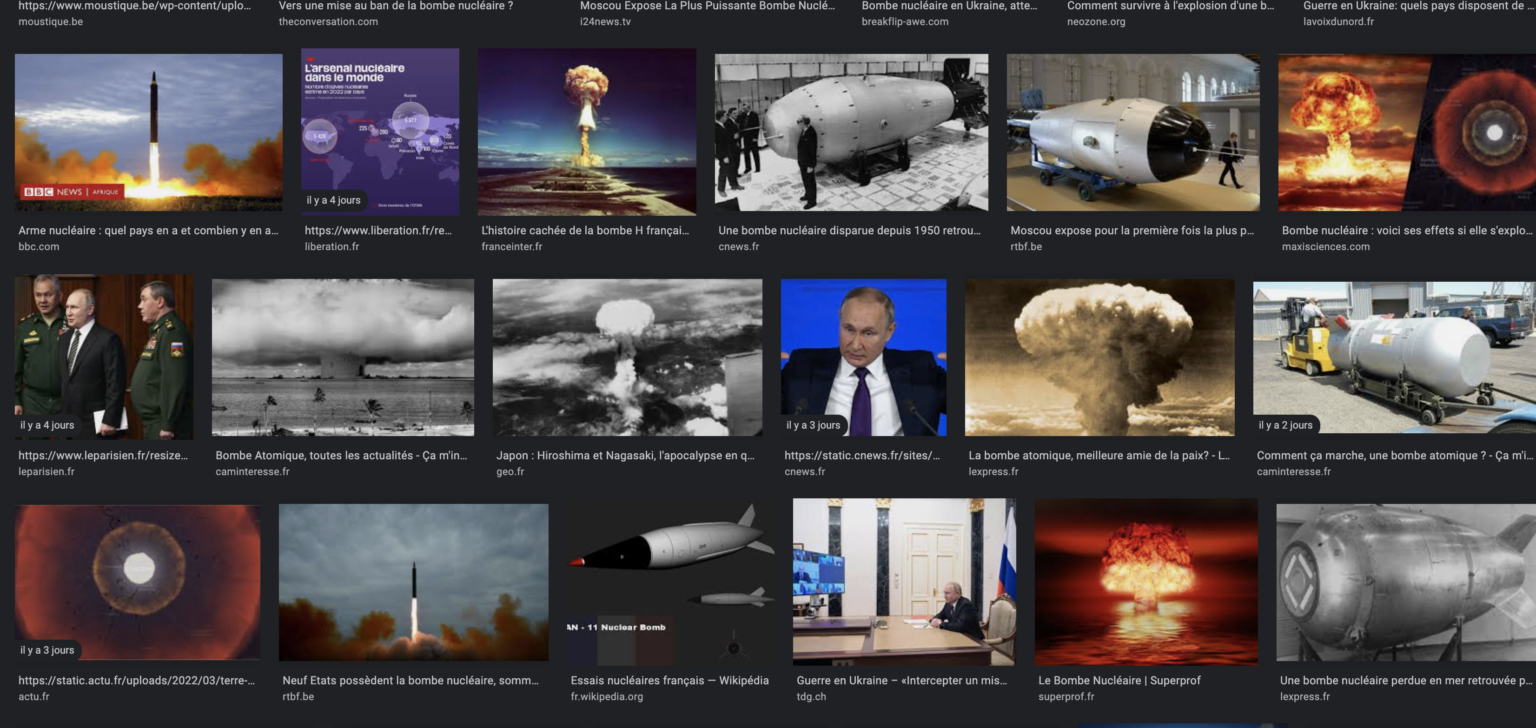Click the 'Arme nucléaire : quel pays' title link
This screenshot has height=728, width=1536.
coord(148,231)
